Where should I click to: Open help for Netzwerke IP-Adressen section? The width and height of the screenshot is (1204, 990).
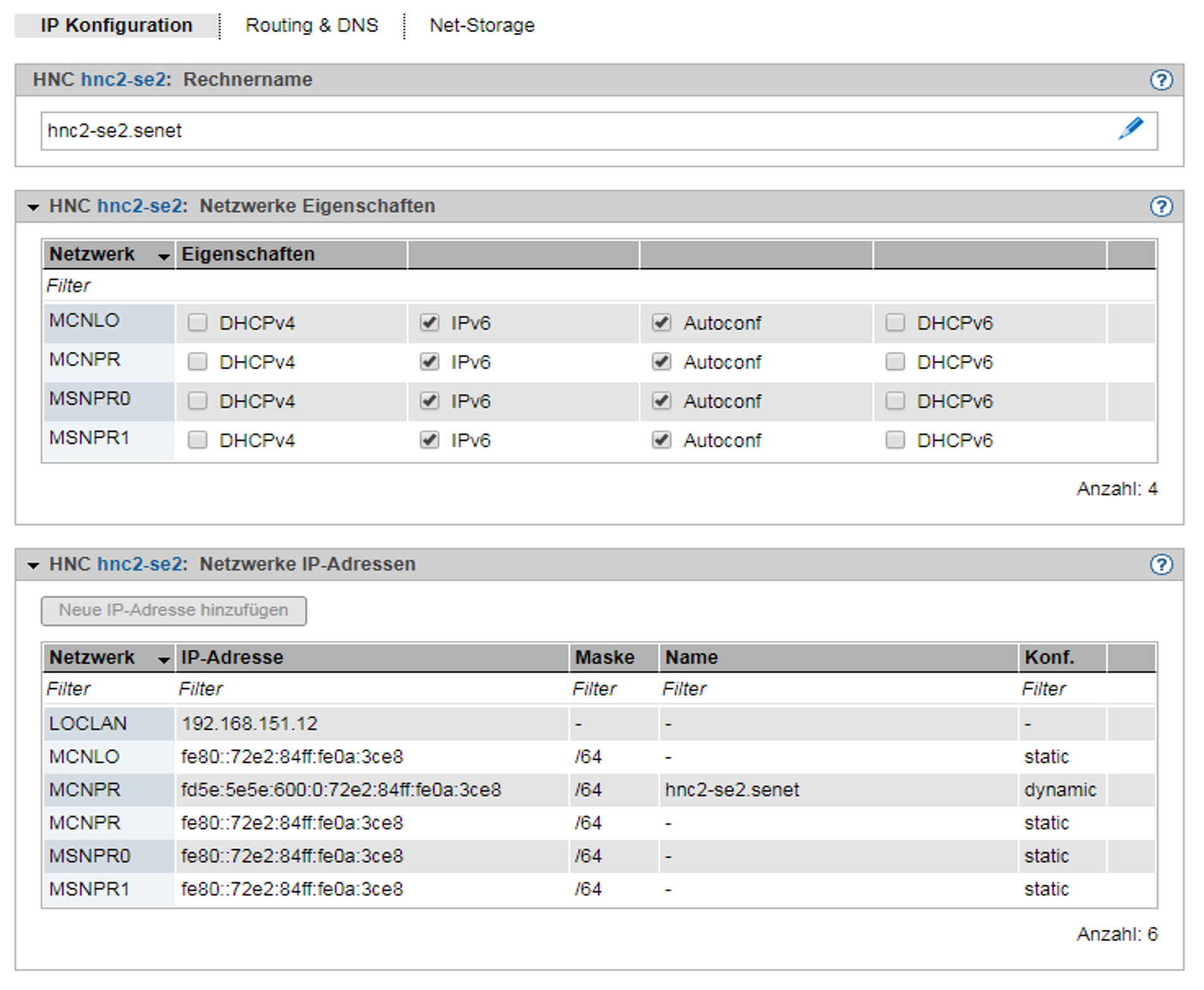pos(1161,564)
